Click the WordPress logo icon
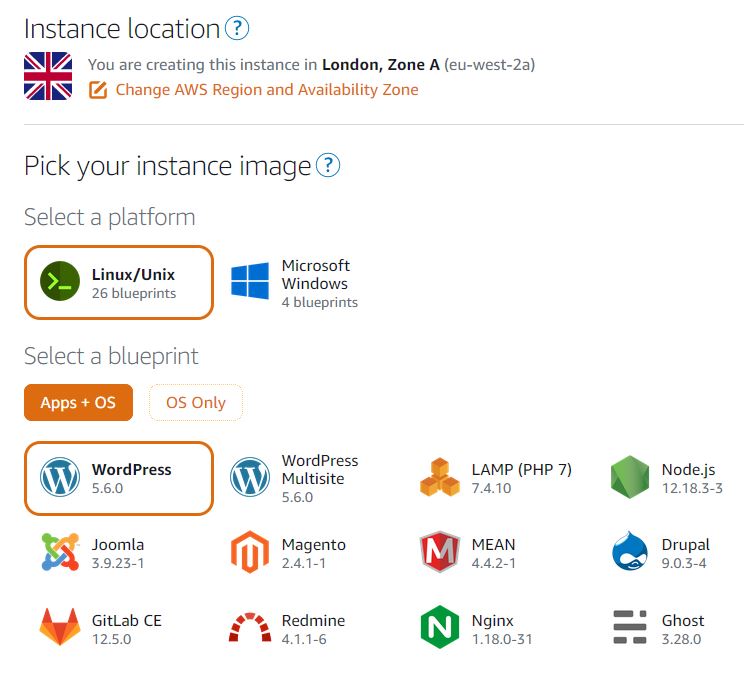Screen dimensions: 744x677 pyautogui.click(x=60, y=477)
